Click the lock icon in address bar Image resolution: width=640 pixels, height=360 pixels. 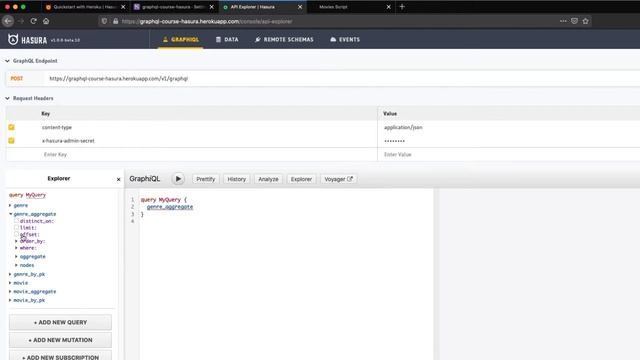(x=116, y=21)
